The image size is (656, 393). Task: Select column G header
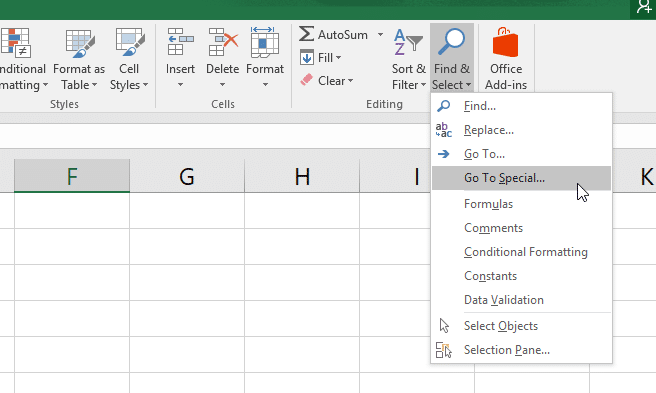pyautogui.click(x=187, y=176)
